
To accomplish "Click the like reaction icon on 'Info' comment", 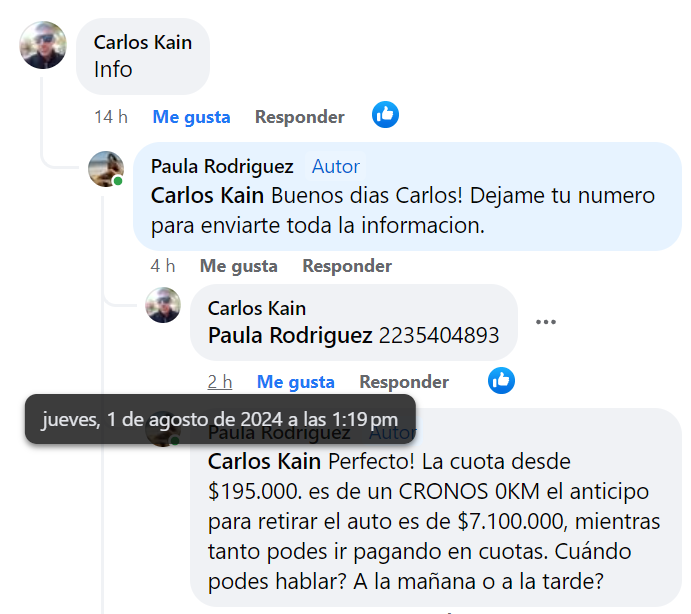I will (385, 115).
